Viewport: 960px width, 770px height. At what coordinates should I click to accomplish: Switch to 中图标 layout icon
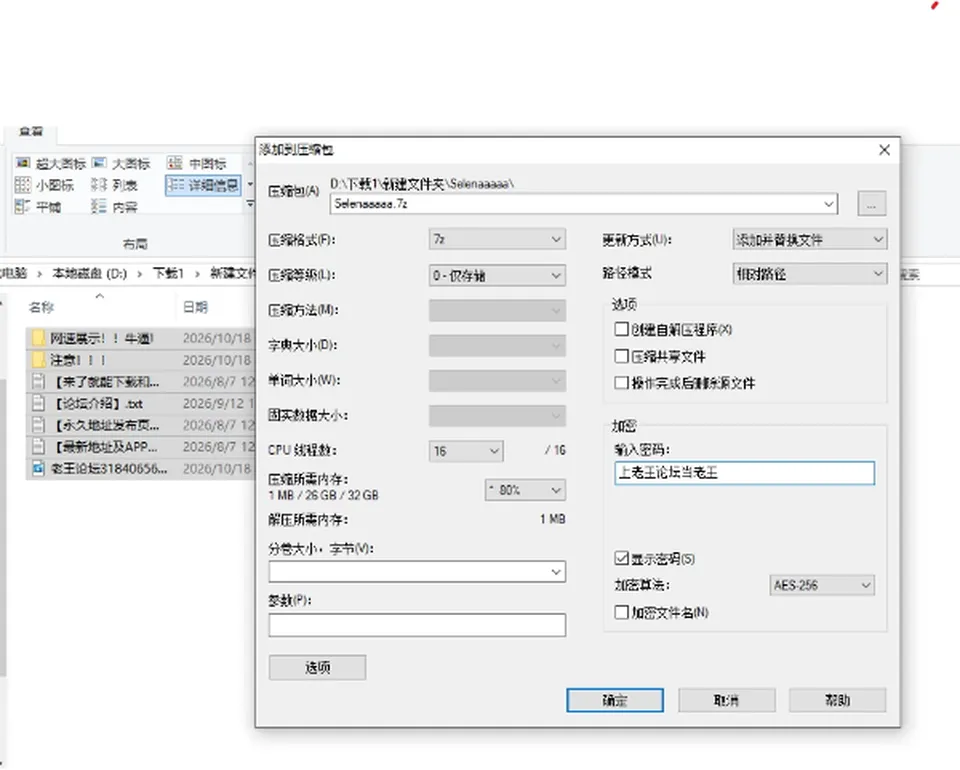tap(175, 163)
